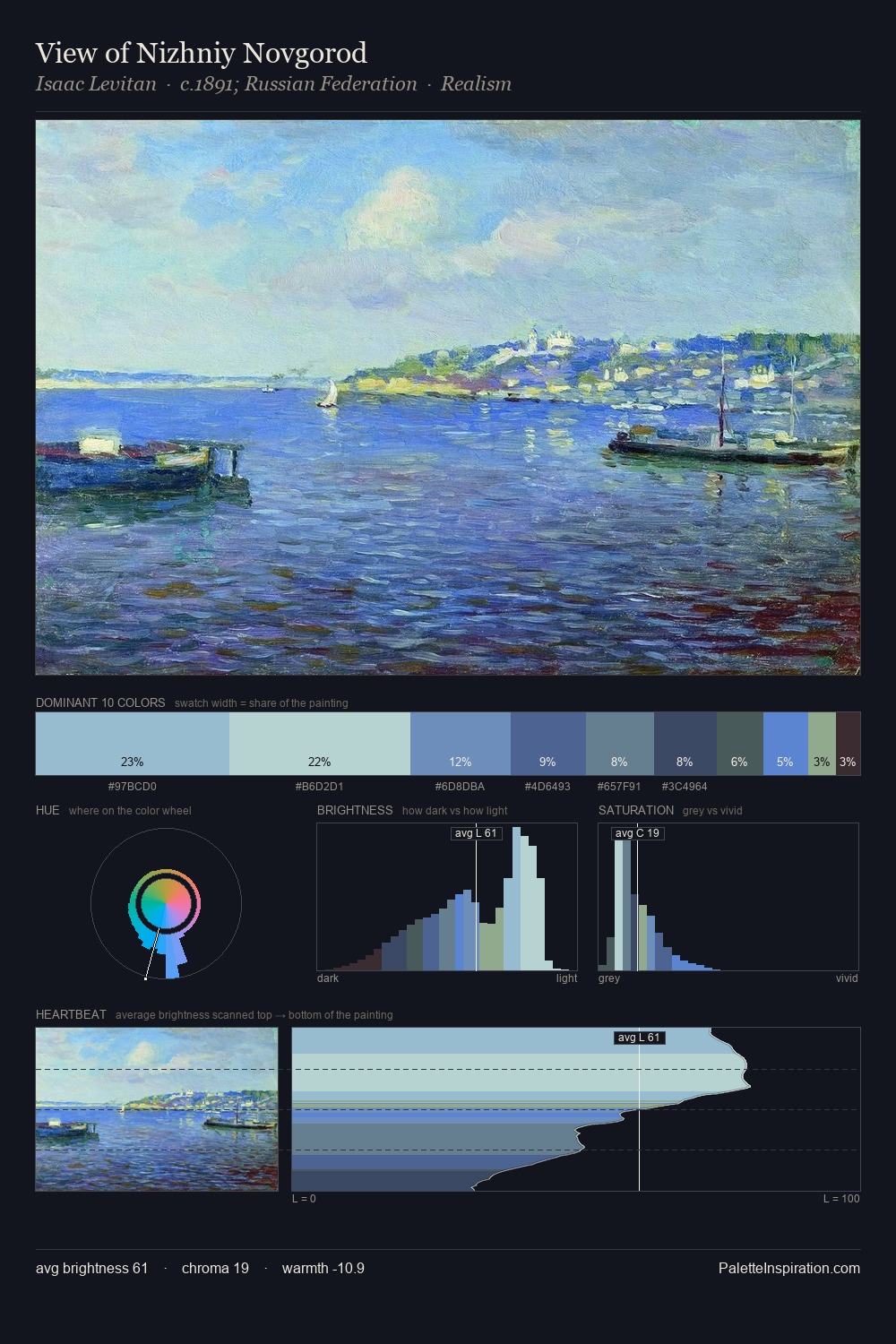Screen dimensions: 896x1344
Task: Click 'how dark vs how light' caption
Action: point(455,811)
